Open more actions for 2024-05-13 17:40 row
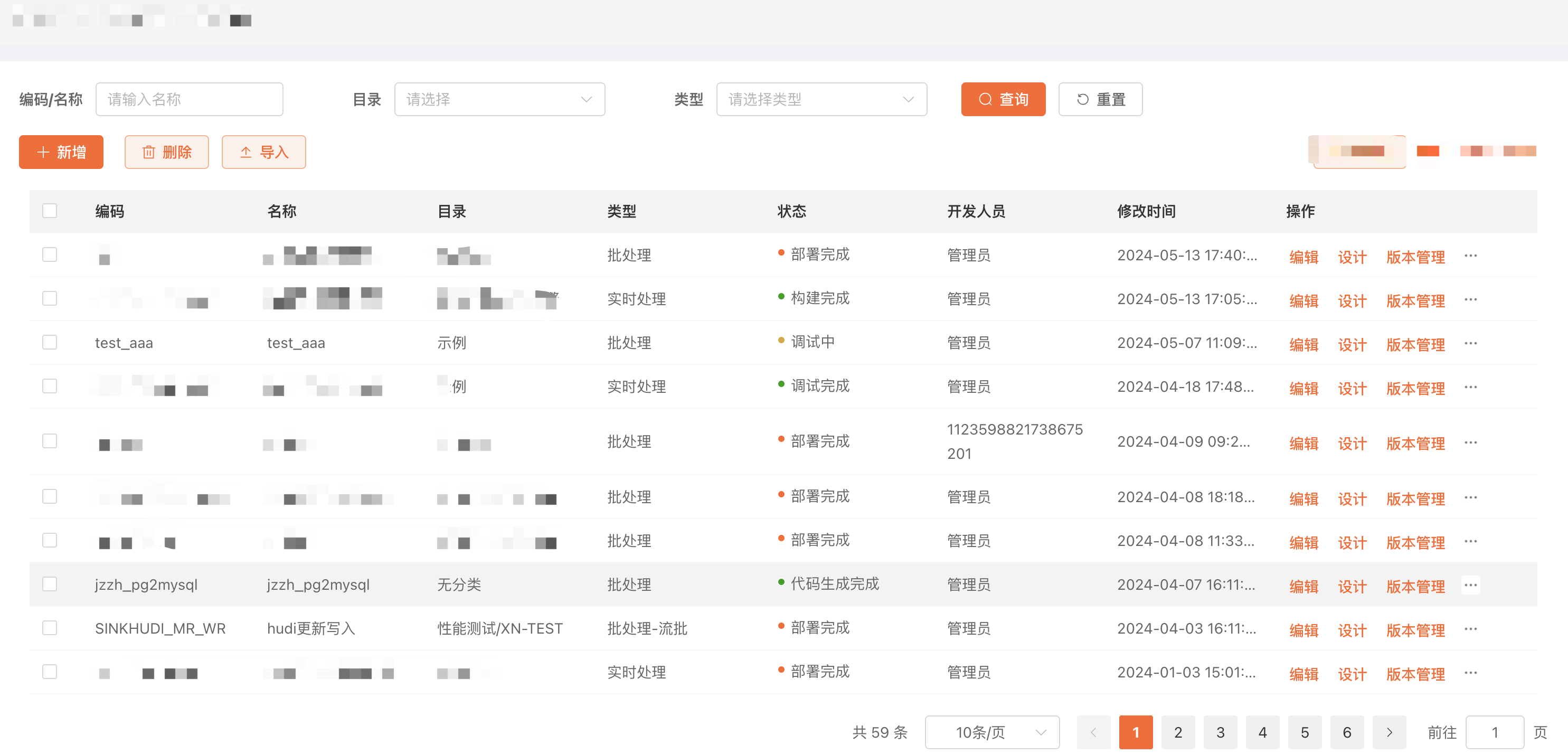The height and width of the screenshot is (754, 1568). 1471,256
